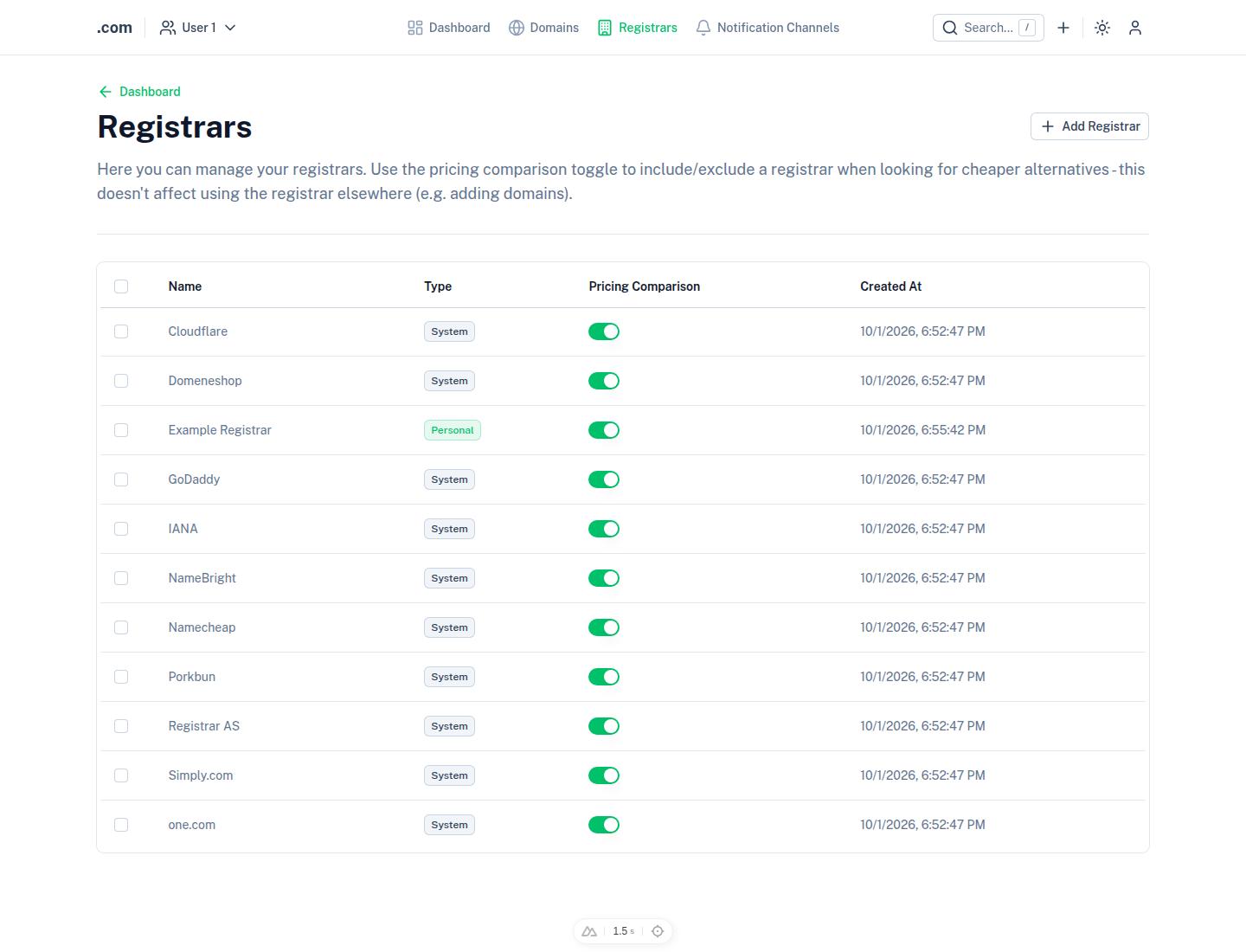Image resolution: width=1246 pixels, height=952 pixels.
Task: Click the Type column header
Action: pos(438,286)
